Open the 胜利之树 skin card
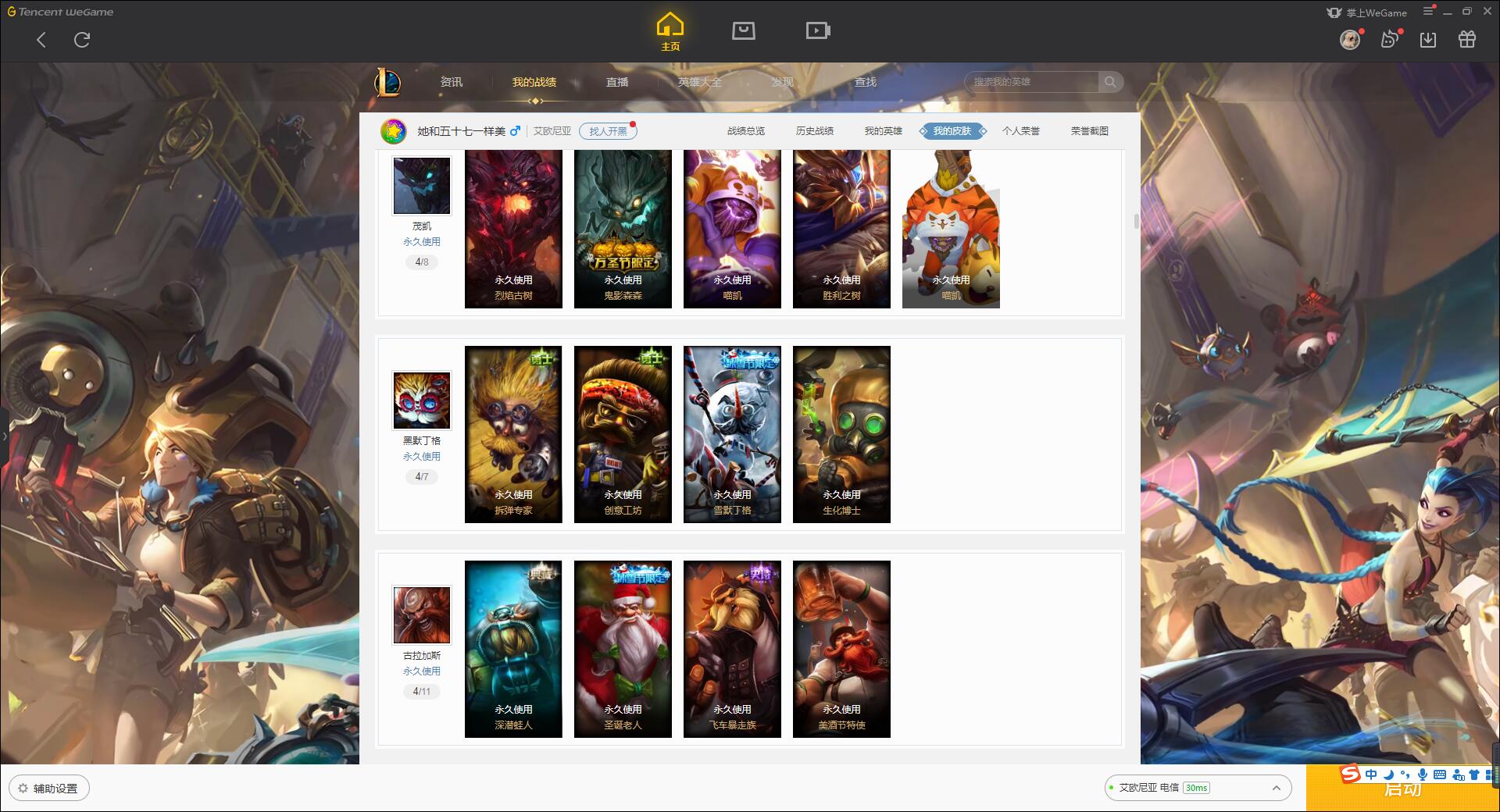 point(841,229)
